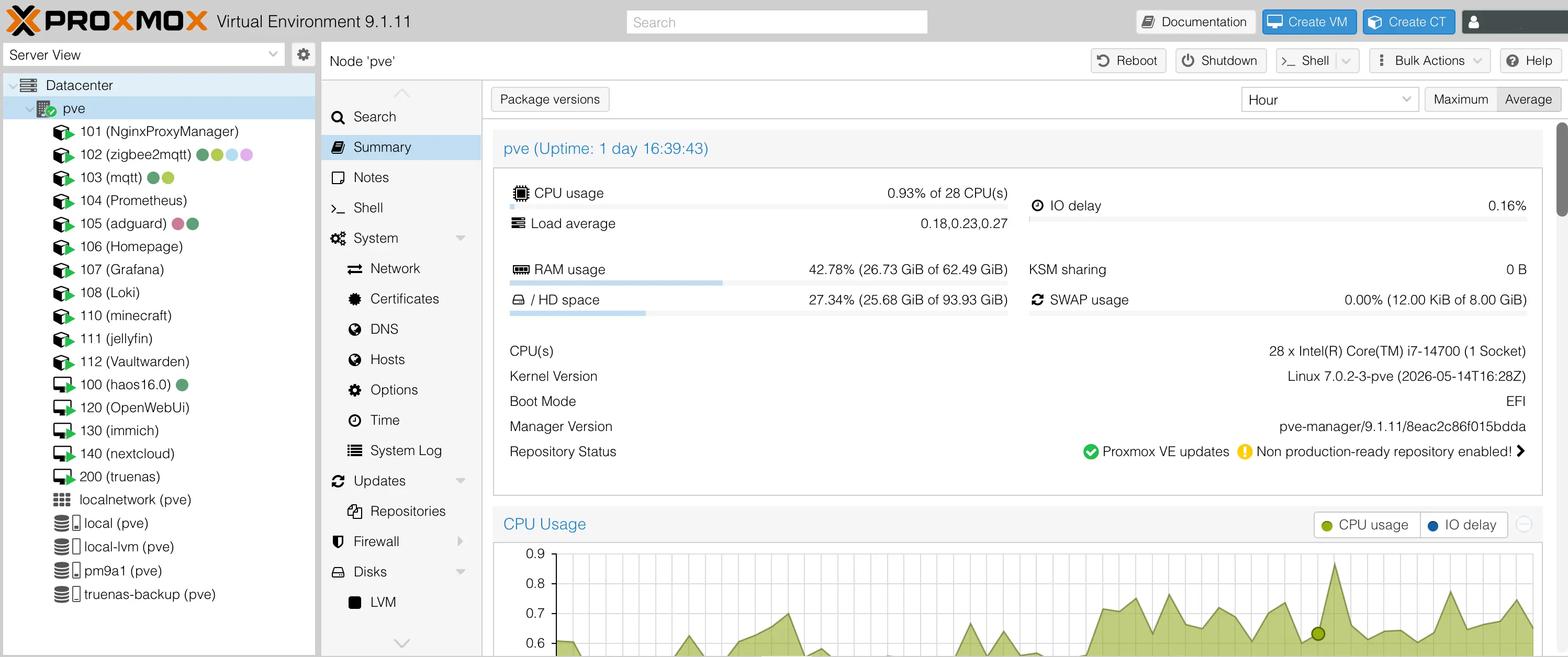
Task: Click the summary panel vertical scrollbar
Action: [x=1561, y=169]
